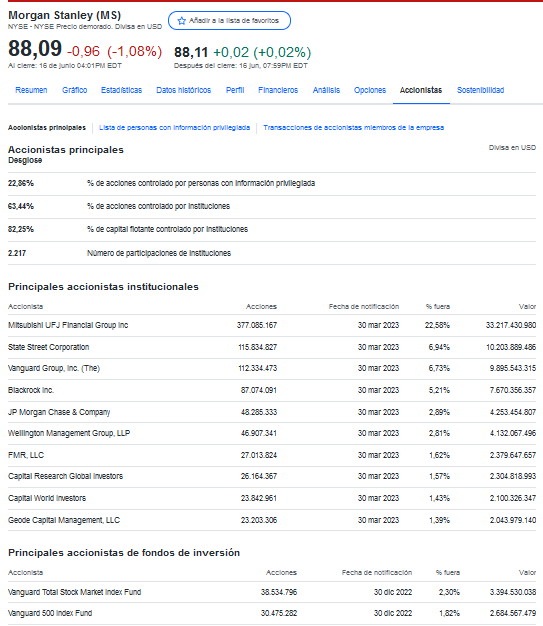Click Capital Research Global Investors name

(x=65, y=477)
